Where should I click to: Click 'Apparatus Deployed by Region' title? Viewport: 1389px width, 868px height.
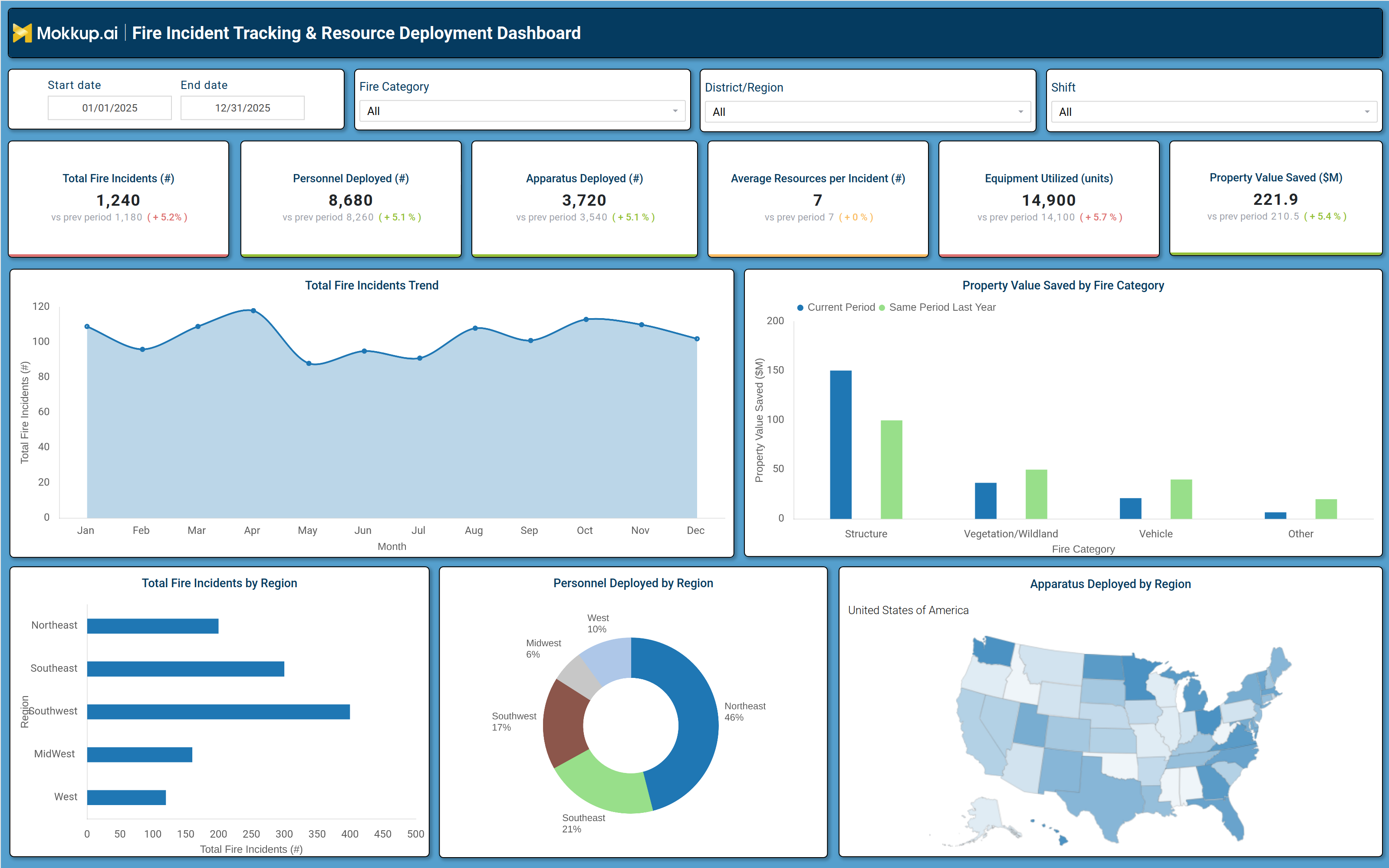[x=1110, y=584]
